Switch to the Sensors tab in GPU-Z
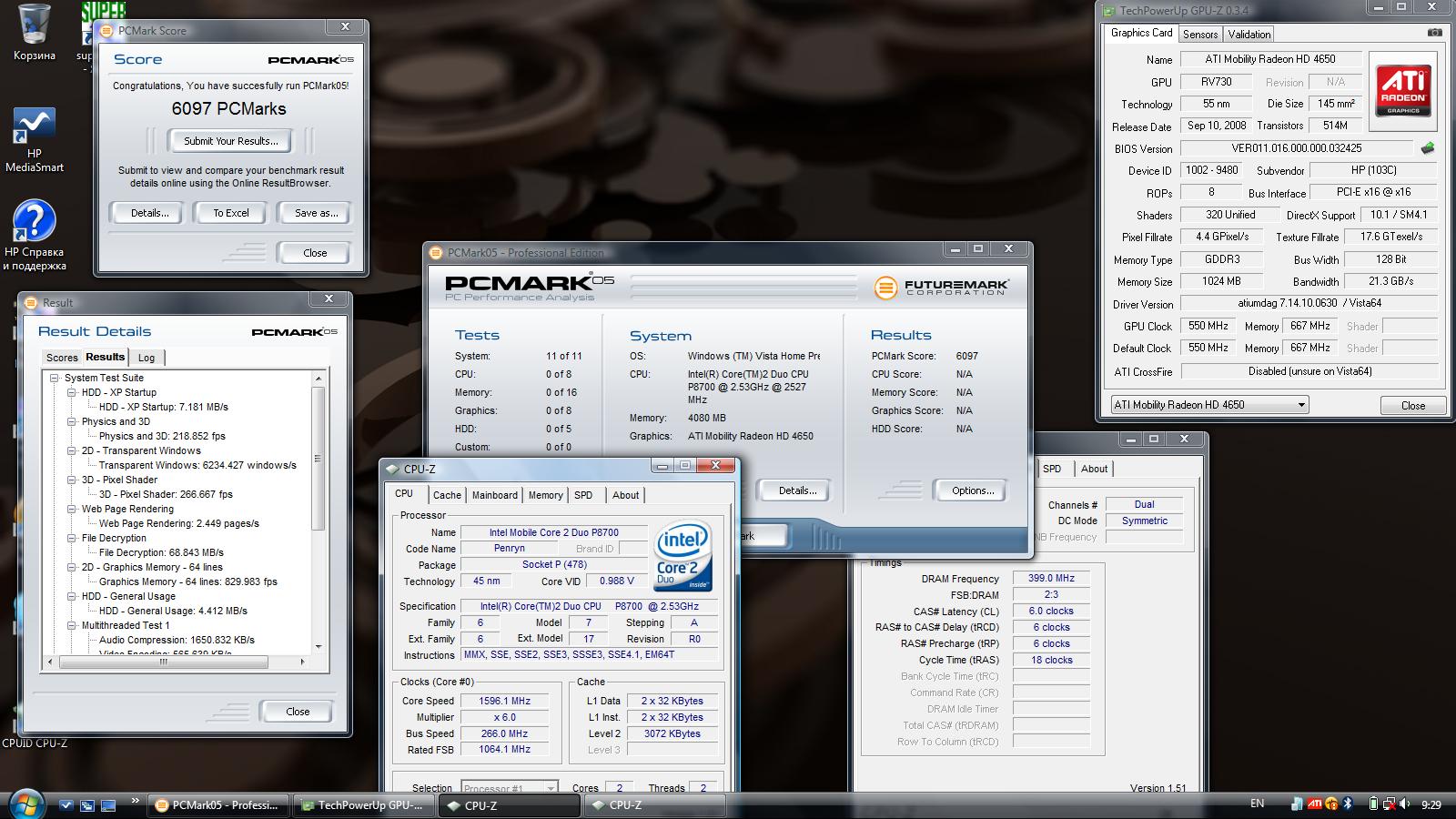 [1200, 35]
